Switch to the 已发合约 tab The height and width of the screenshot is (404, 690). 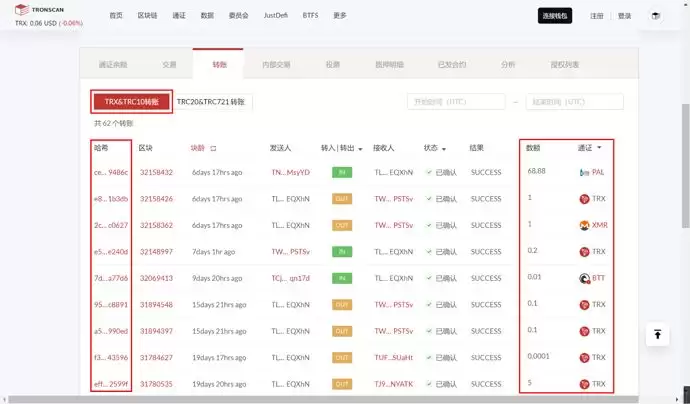(x=452, y=65)
